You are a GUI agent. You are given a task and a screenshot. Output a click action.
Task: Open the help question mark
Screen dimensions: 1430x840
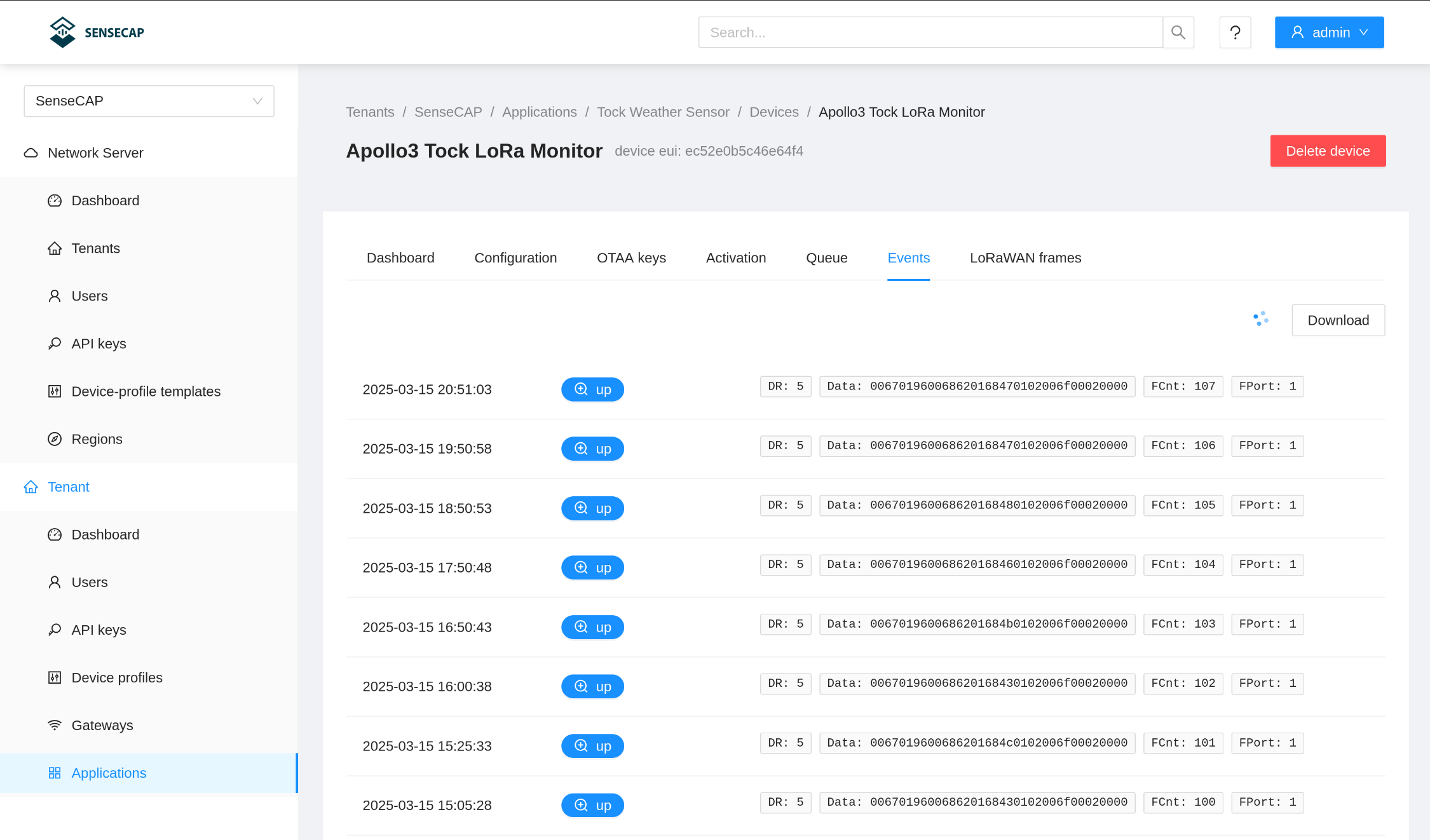1235,32
